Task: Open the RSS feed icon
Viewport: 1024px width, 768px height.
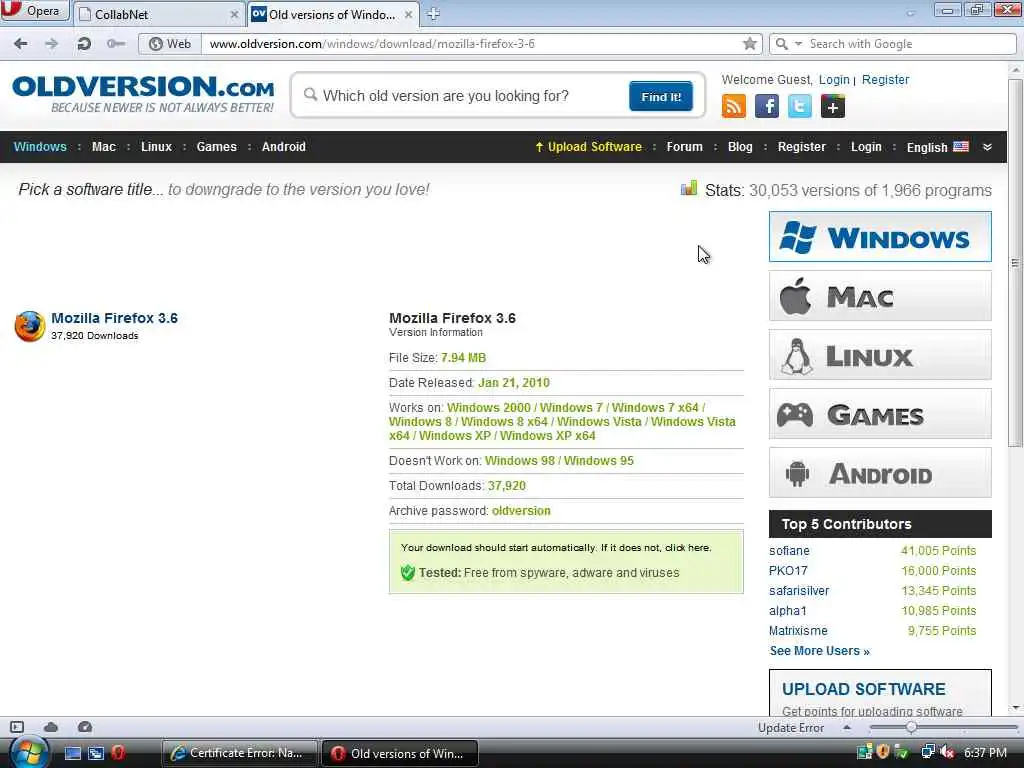Action: coord(733,106)
